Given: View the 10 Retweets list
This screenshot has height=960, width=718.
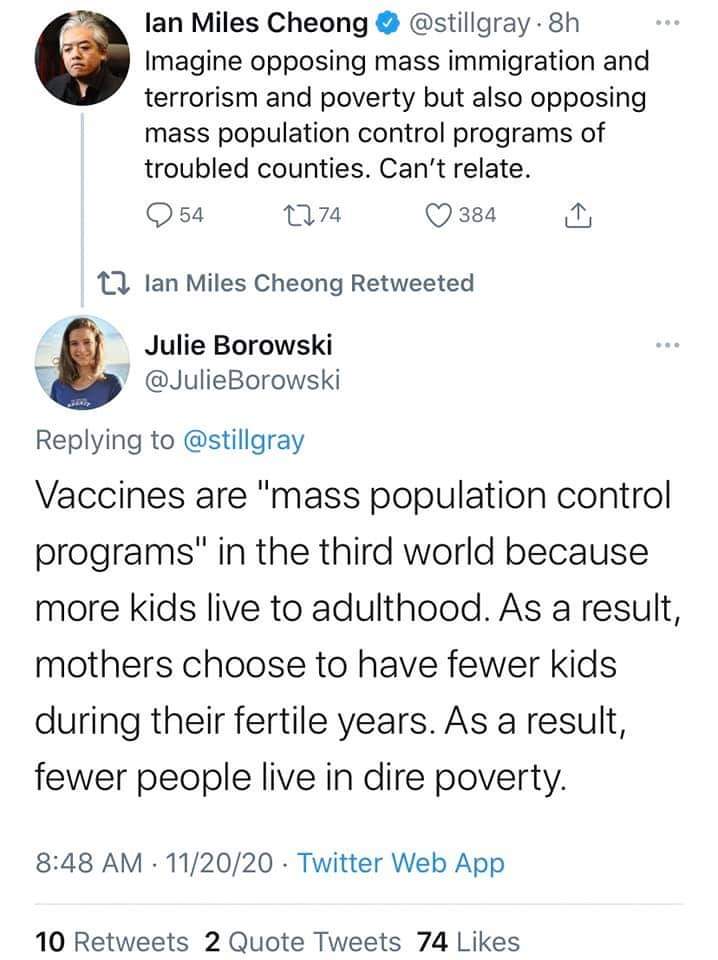Looking at the screenshot, I should point(112,942).
